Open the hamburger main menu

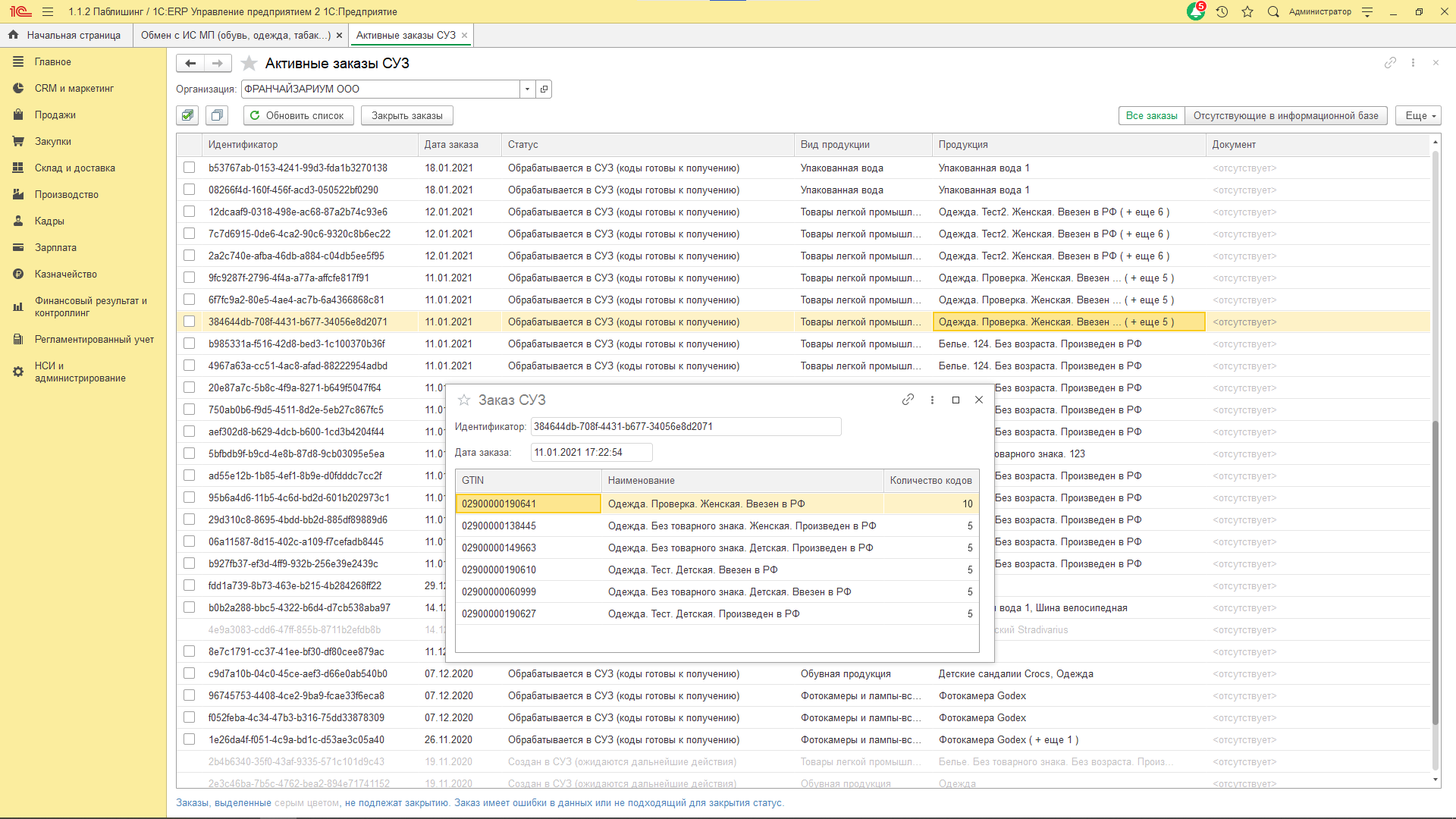[48, 11]
